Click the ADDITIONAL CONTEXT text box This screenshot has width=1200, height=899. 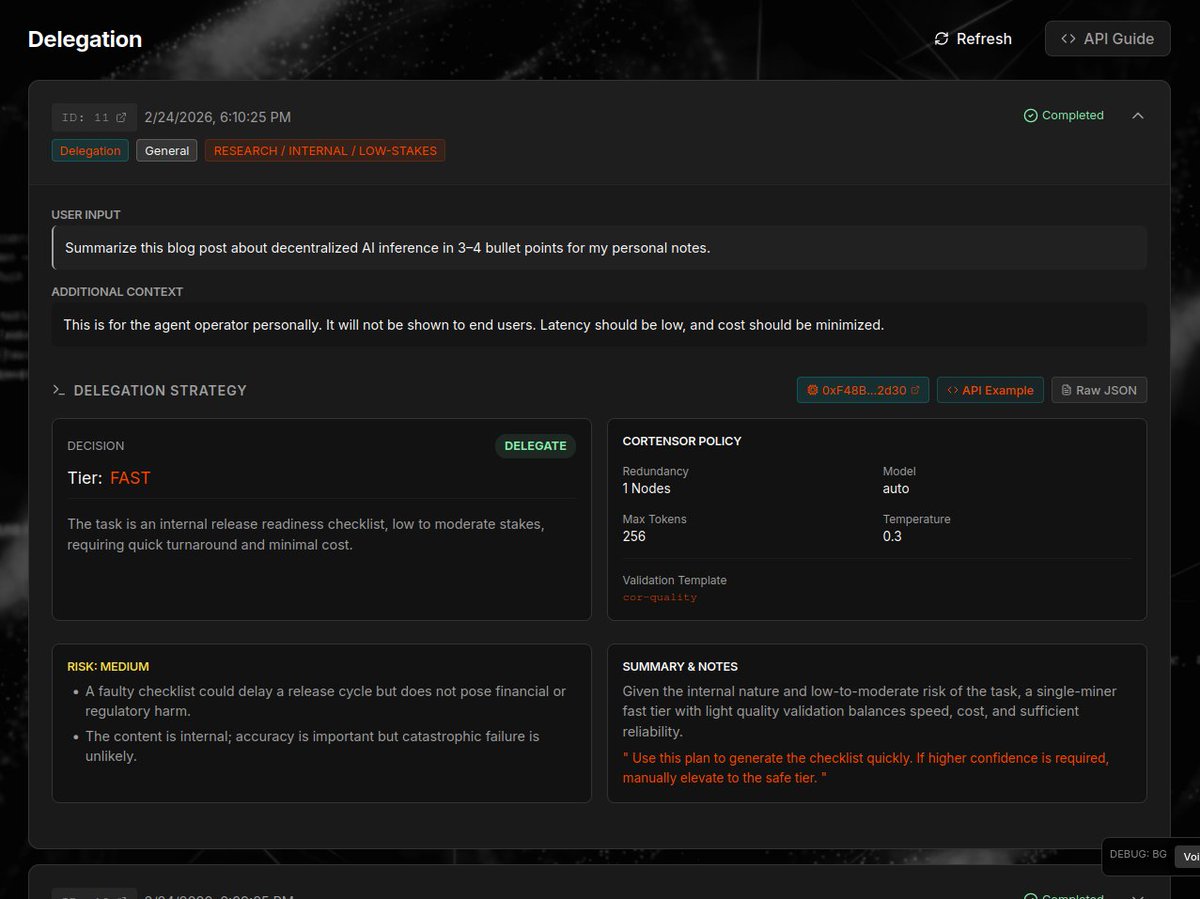click(599, 325)
